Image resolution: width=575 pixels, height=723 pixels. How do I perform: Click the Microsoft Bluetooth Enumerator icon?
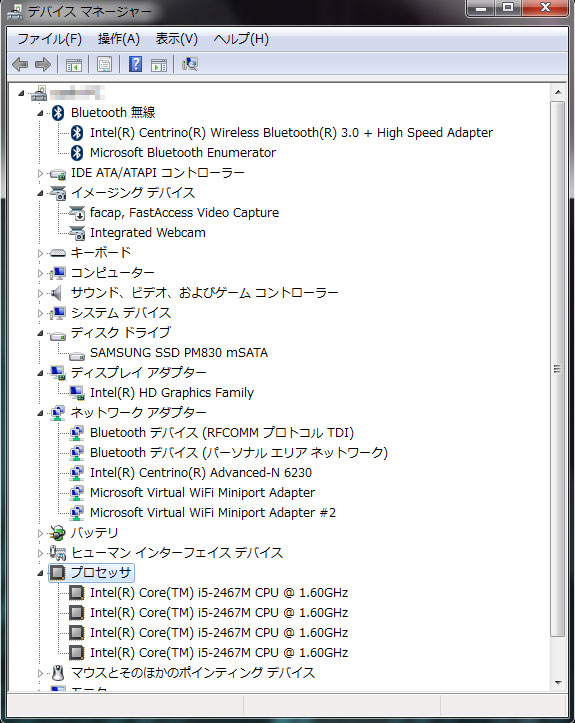click(77, 153)
